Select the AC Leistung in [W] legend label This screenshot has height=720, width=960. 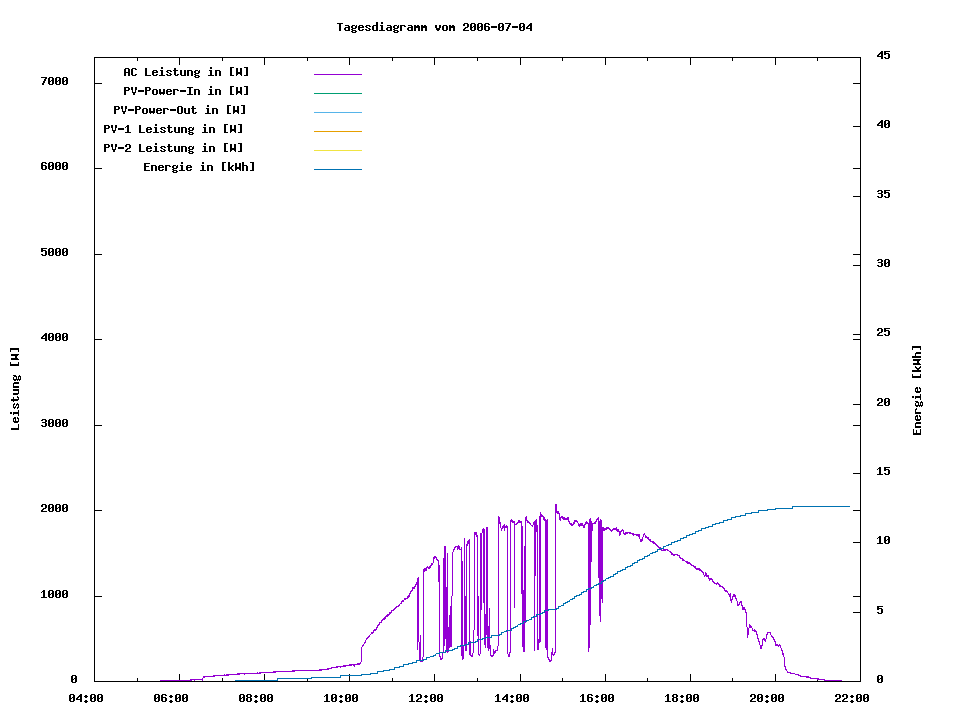186,72
